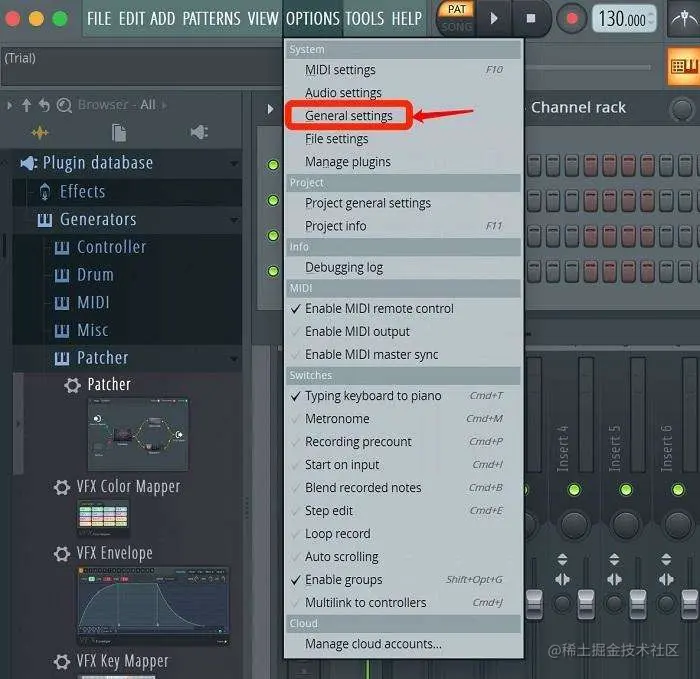
Task: Start playback with the play button
Action: (494, 19)
